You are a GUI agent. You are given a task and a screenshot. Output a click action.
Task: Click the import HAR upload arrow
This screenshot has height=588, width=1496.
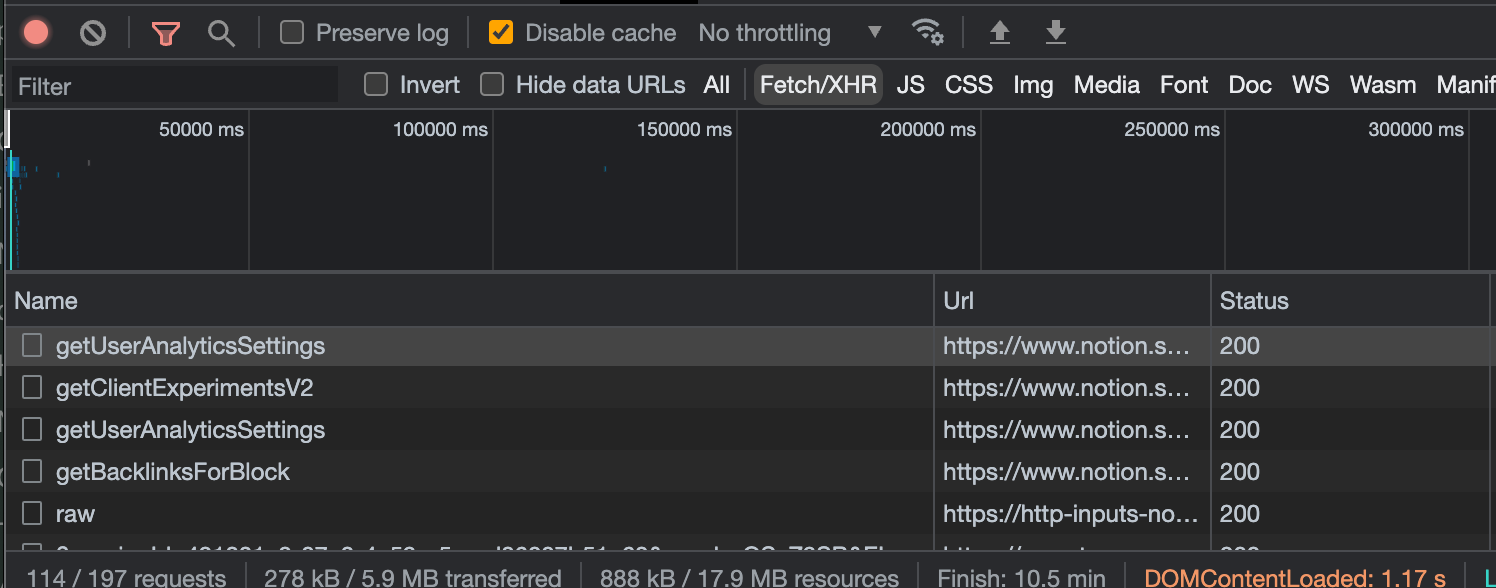click(x=999, y=33)
